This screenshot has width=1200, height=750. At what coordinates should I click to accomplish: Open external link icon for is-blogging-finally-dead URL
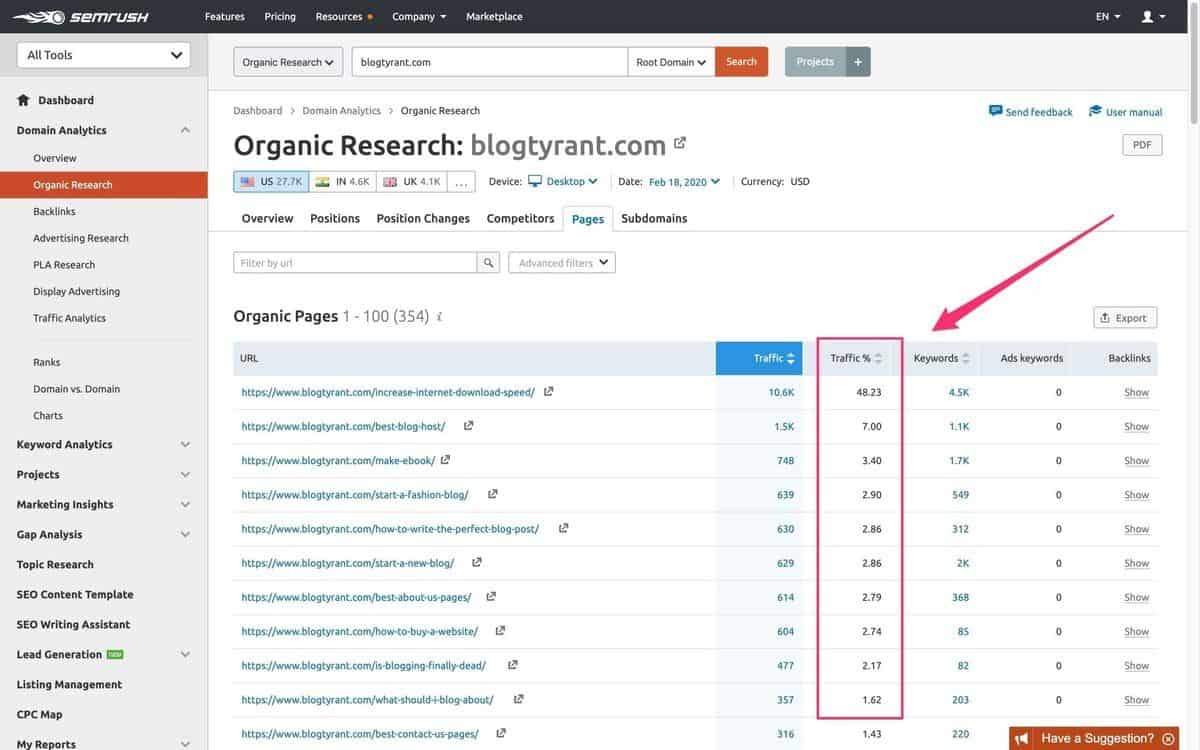click(512, 665)
